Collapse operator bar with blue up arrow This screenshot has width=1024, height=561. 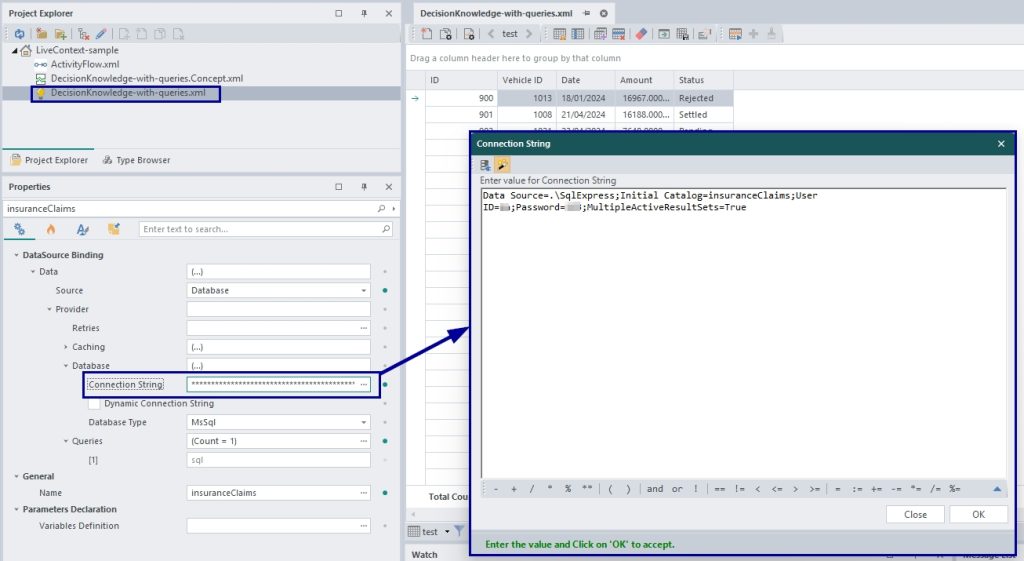[997, 489]
